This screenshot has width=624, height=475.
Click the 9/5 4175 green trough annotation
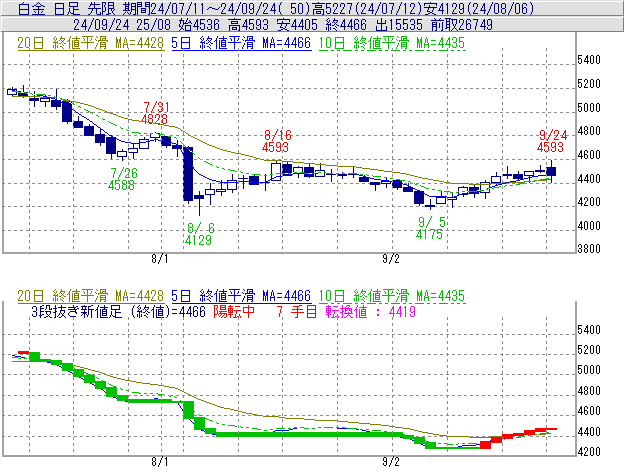pos(430,228)
